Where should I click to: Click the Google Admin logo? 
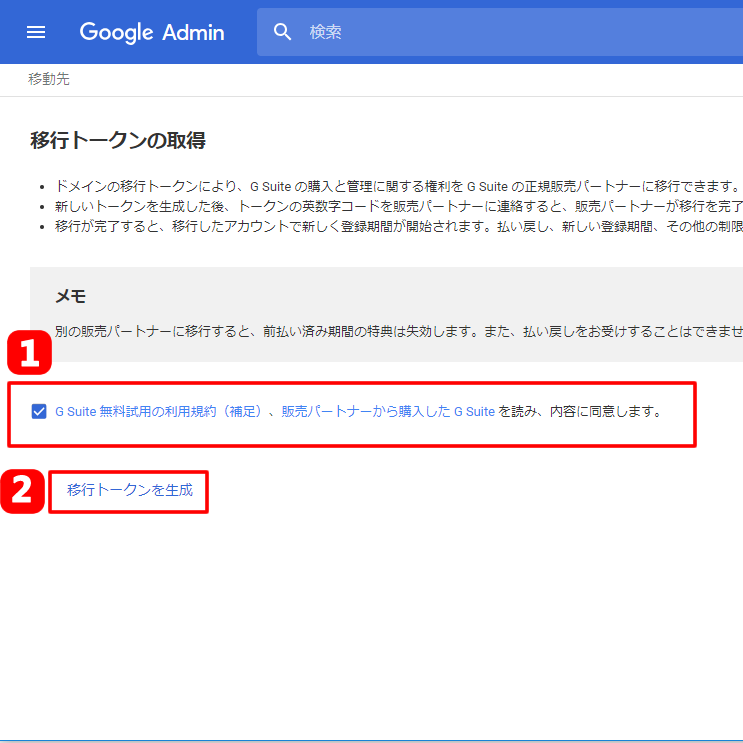point(152,32)
